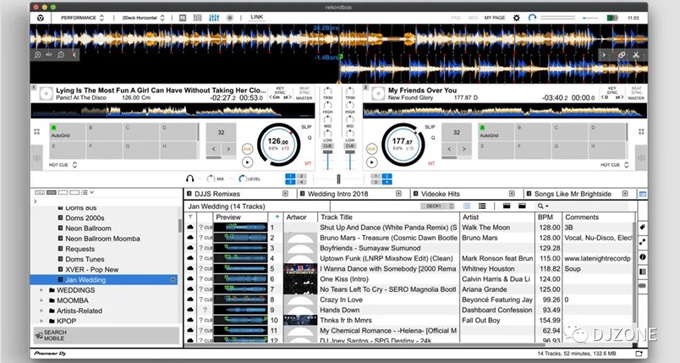
Task: Open deck 1 HOT CUE mode selector
Action: coord(63,165)
